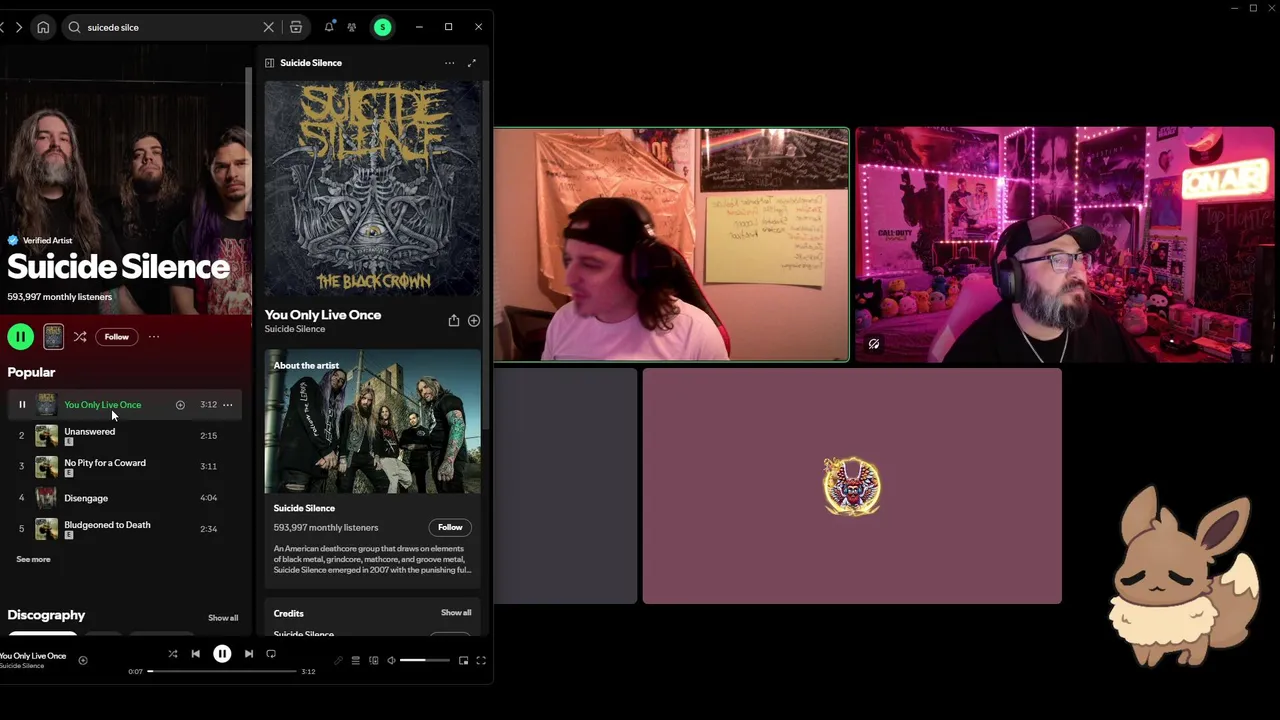The width and height of the screenshot is (1280, 720).
Task: Open the green S profile menu
Action: tap(382, 27)
